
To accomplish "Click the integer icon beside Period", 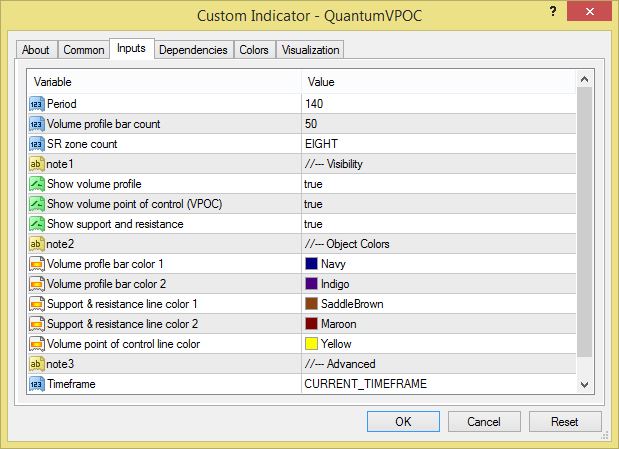I will coord(37,104).
